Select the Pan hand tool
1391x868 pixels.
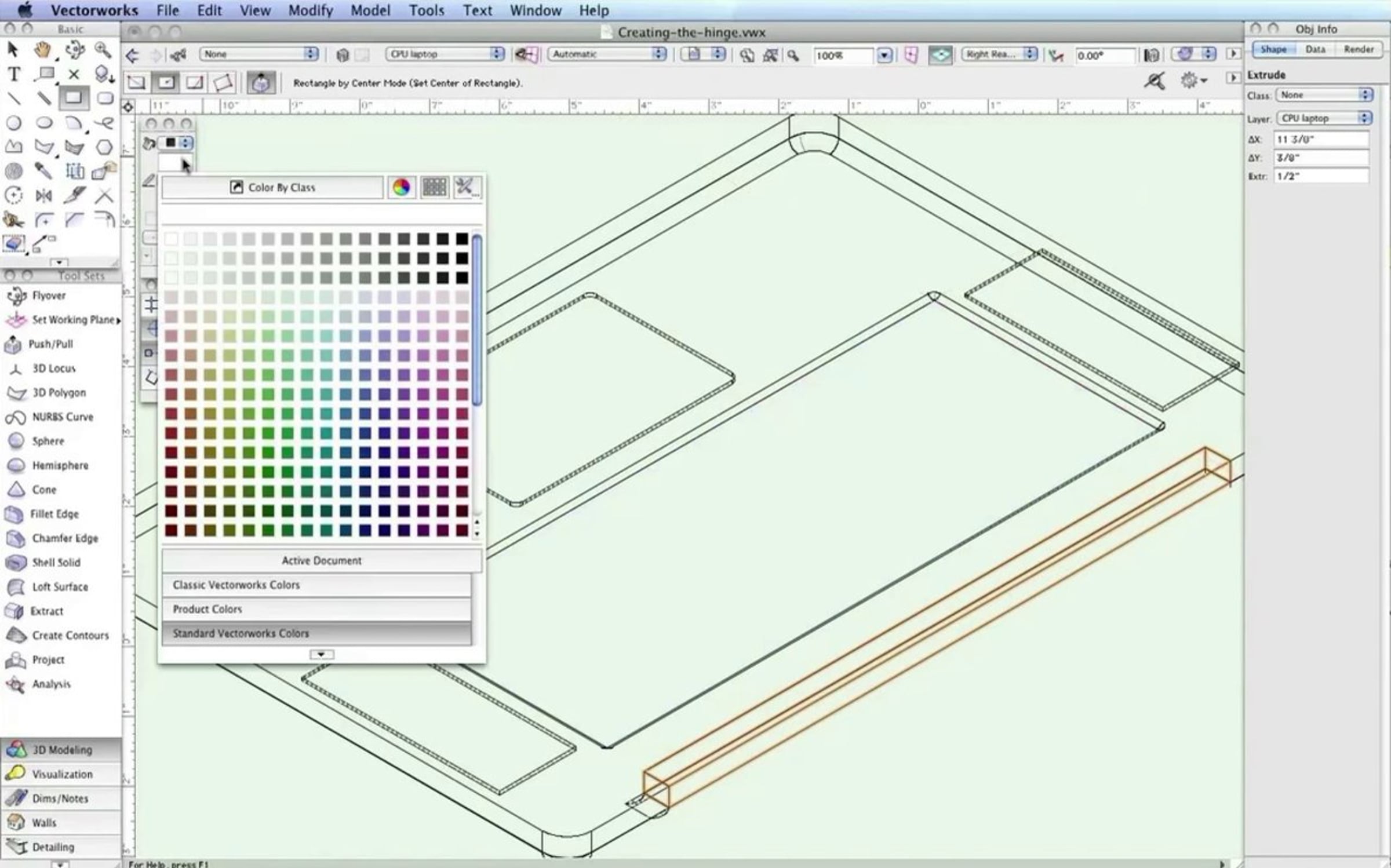42,50
